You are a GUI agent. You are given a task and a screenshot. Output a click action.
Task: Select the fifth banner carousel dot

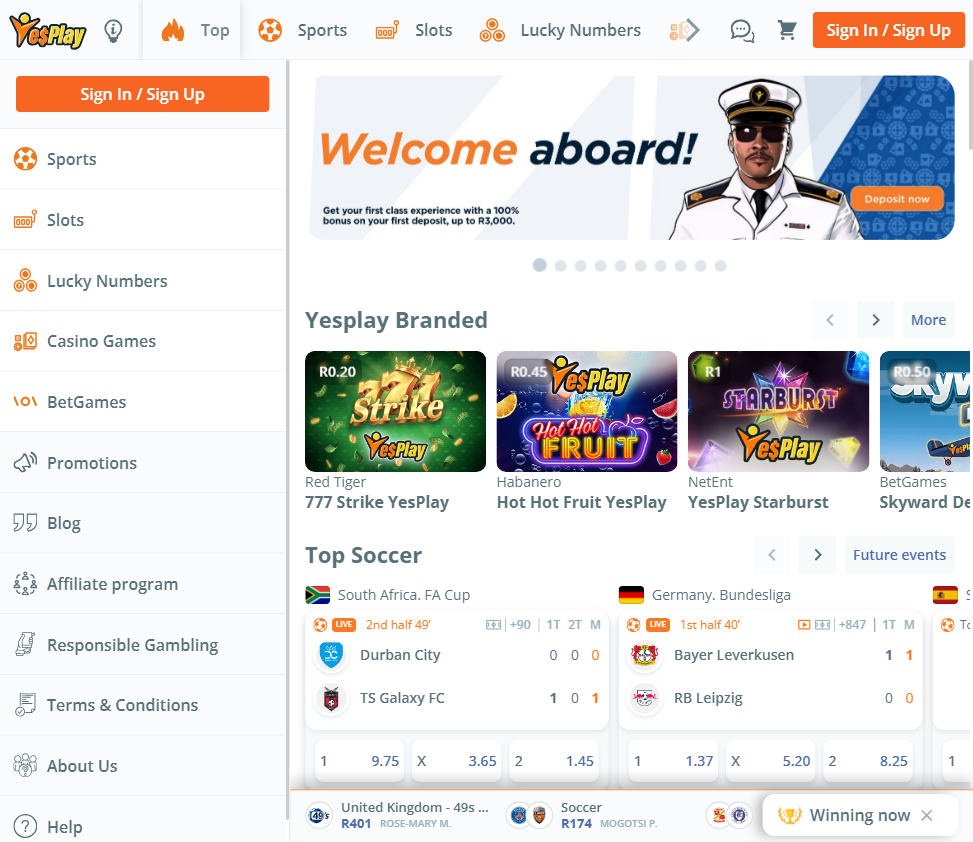(x=621, y=266)
